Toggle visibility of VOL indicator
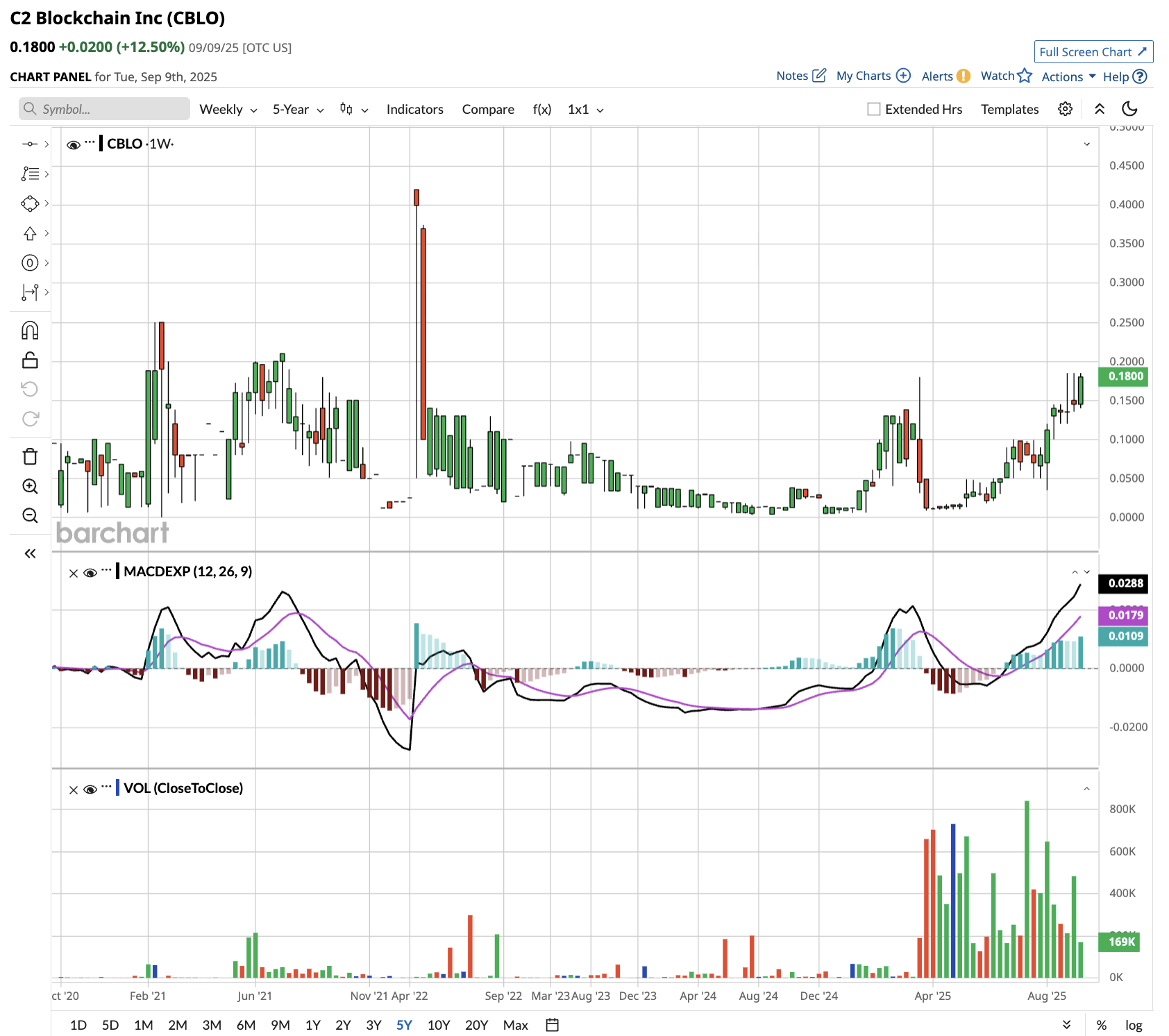The height and width of the screenshot is (1036, 1169). pyautogui.click(x=90, y=789)
